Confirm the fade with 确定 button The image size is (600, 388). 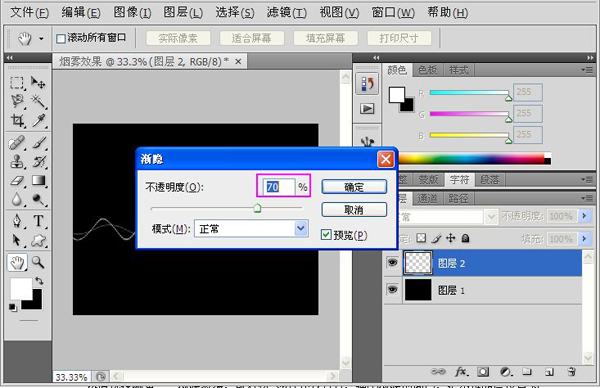point(354,187)
